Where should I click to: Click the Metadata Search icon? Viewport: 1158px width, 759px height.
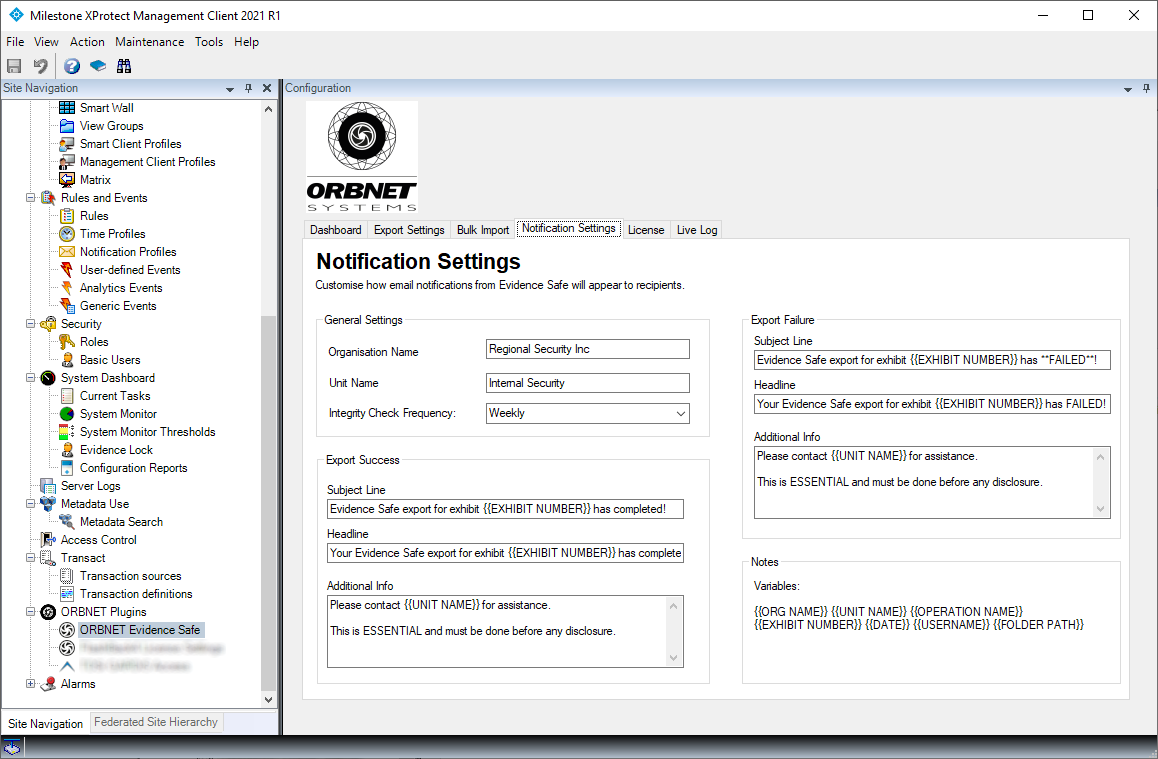(67, 522)
